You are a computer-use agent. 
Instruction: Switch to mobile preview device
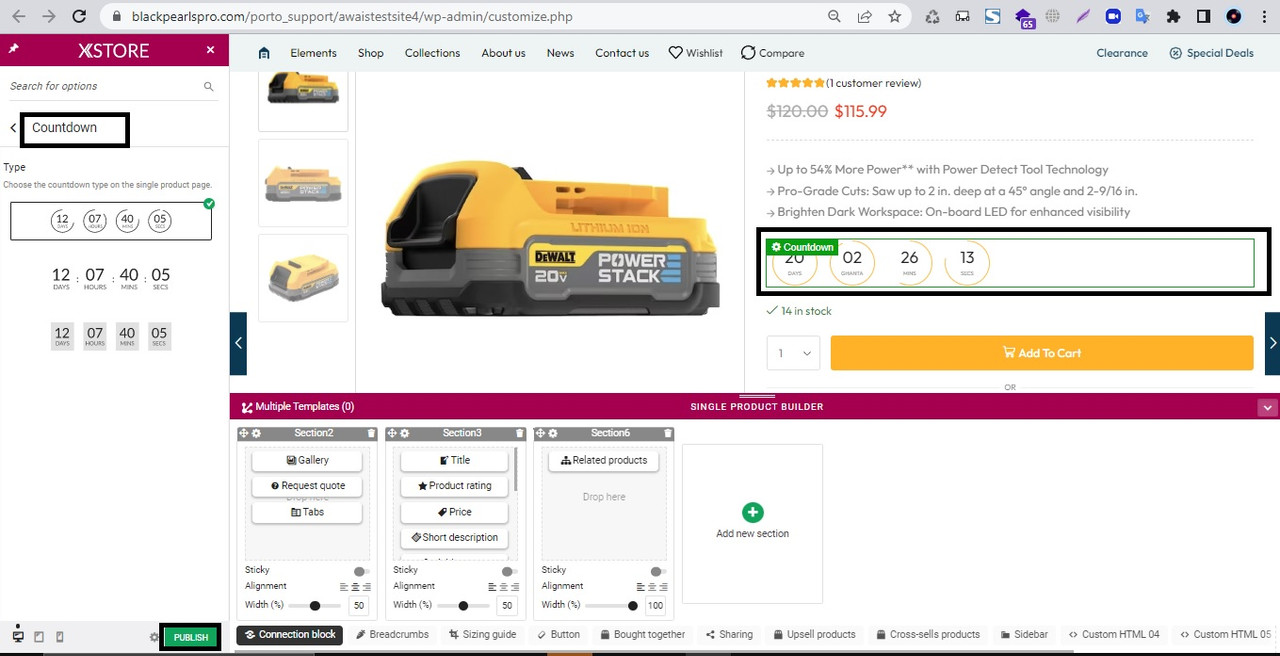point(60,636)
